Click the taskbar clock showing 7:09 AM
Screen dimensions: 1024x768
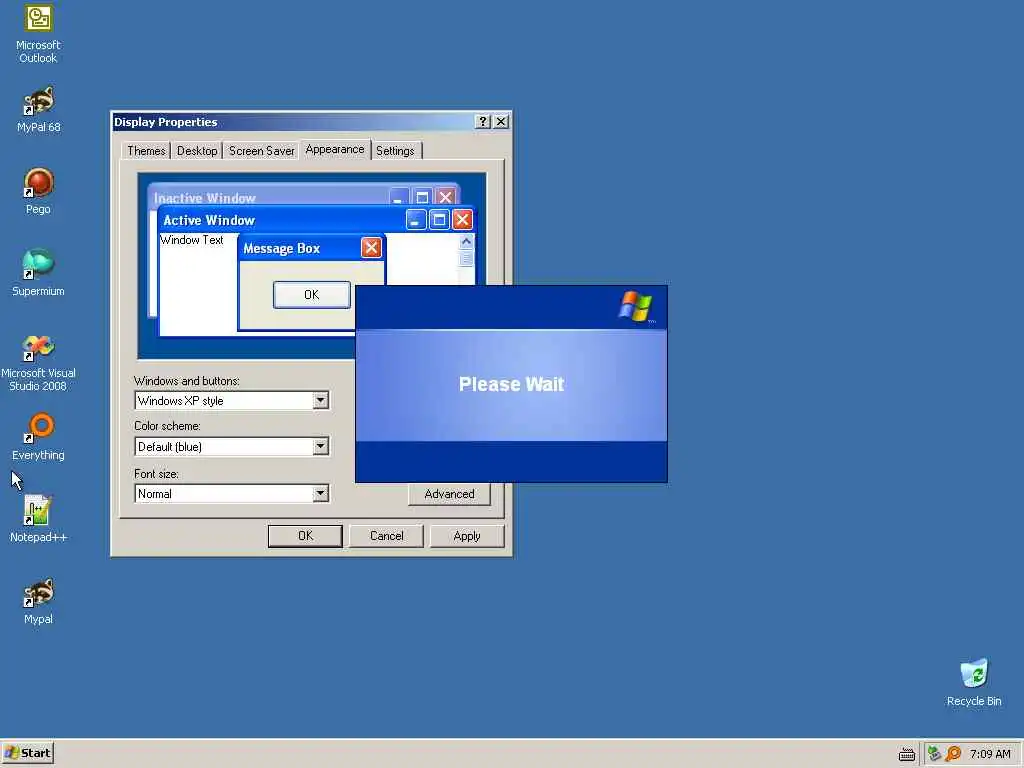pos(990,754)
